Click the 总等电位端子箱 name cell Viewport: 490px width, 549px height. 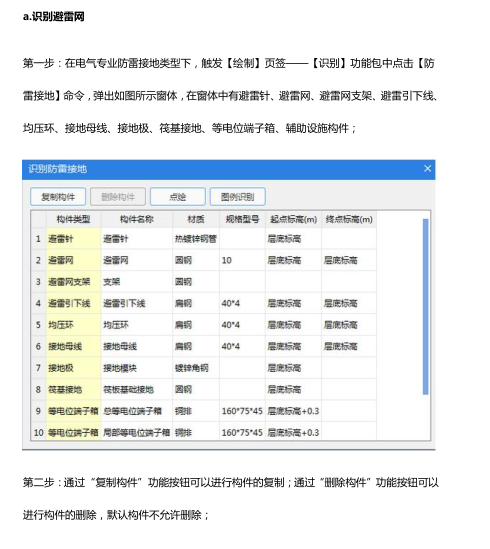[137, 411]
